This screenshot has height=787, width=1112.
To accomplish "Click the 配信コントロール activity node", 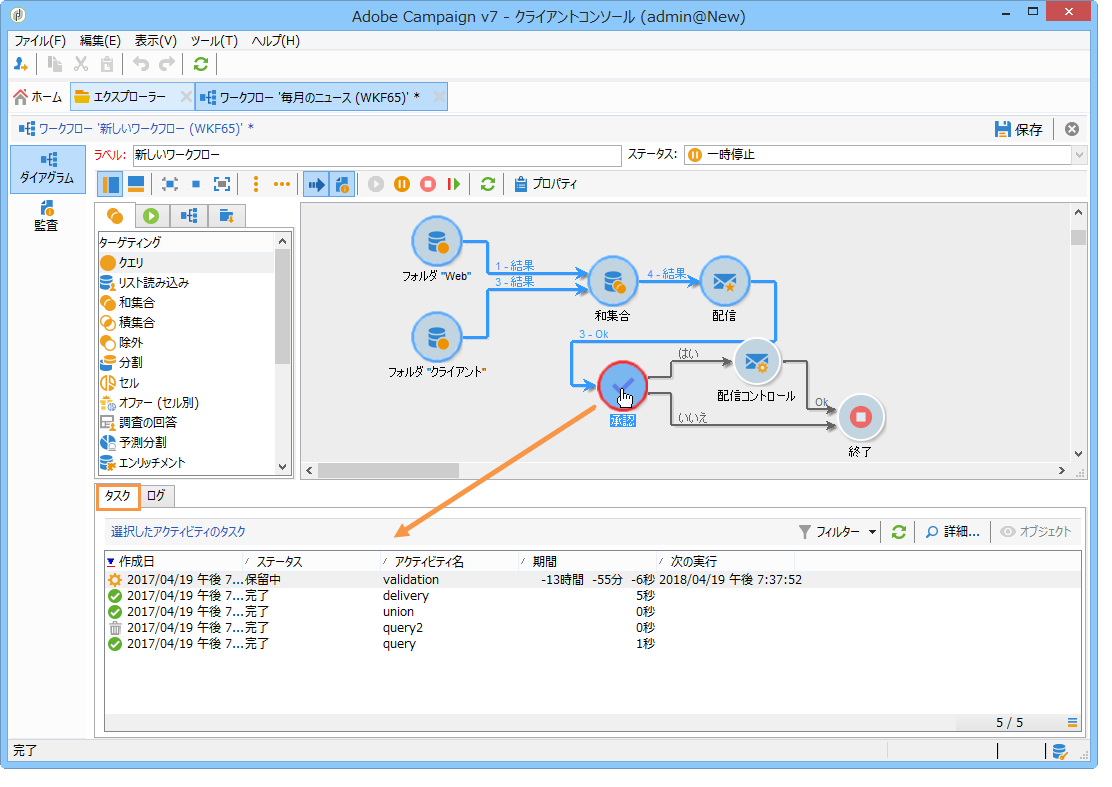I will [x=757, y=362].
